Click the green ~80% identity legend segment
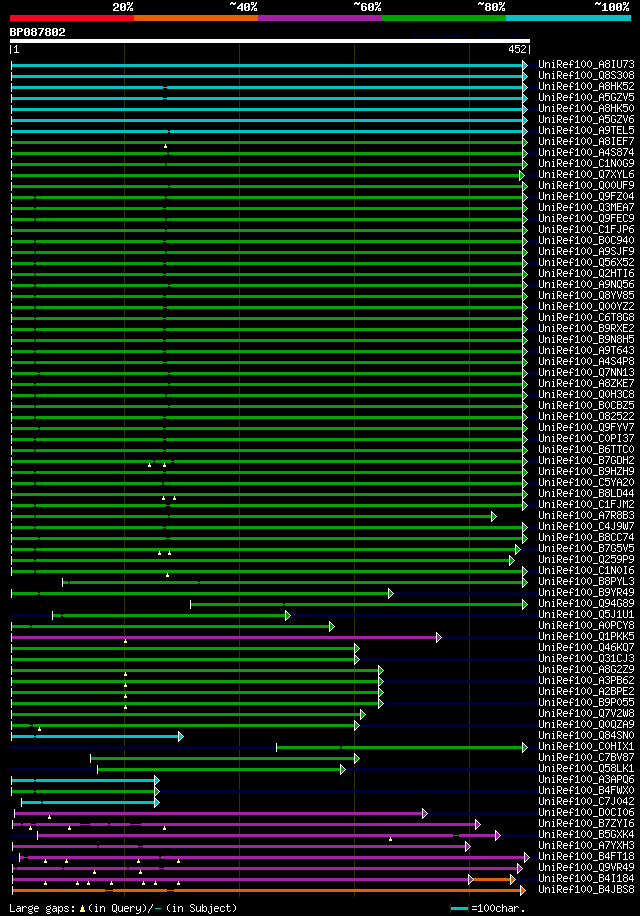The height and width of the screenshot is (916, 640). pos(444,18)
